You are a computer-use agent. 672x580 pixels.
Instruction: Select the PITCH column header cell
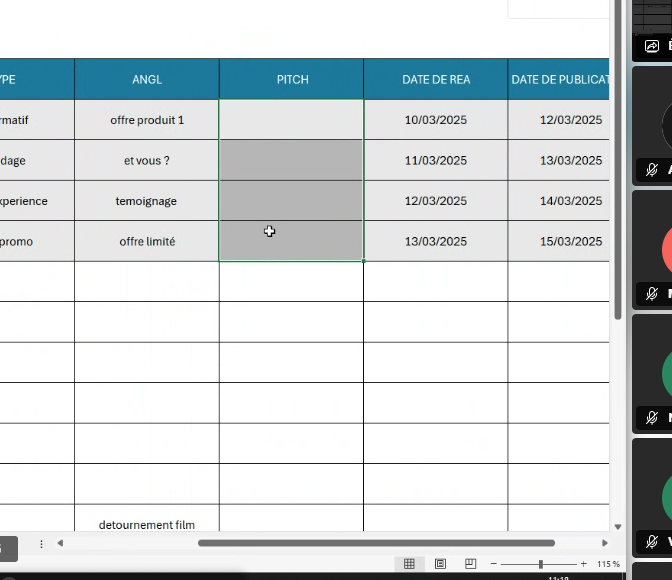[x=292, y=80]
